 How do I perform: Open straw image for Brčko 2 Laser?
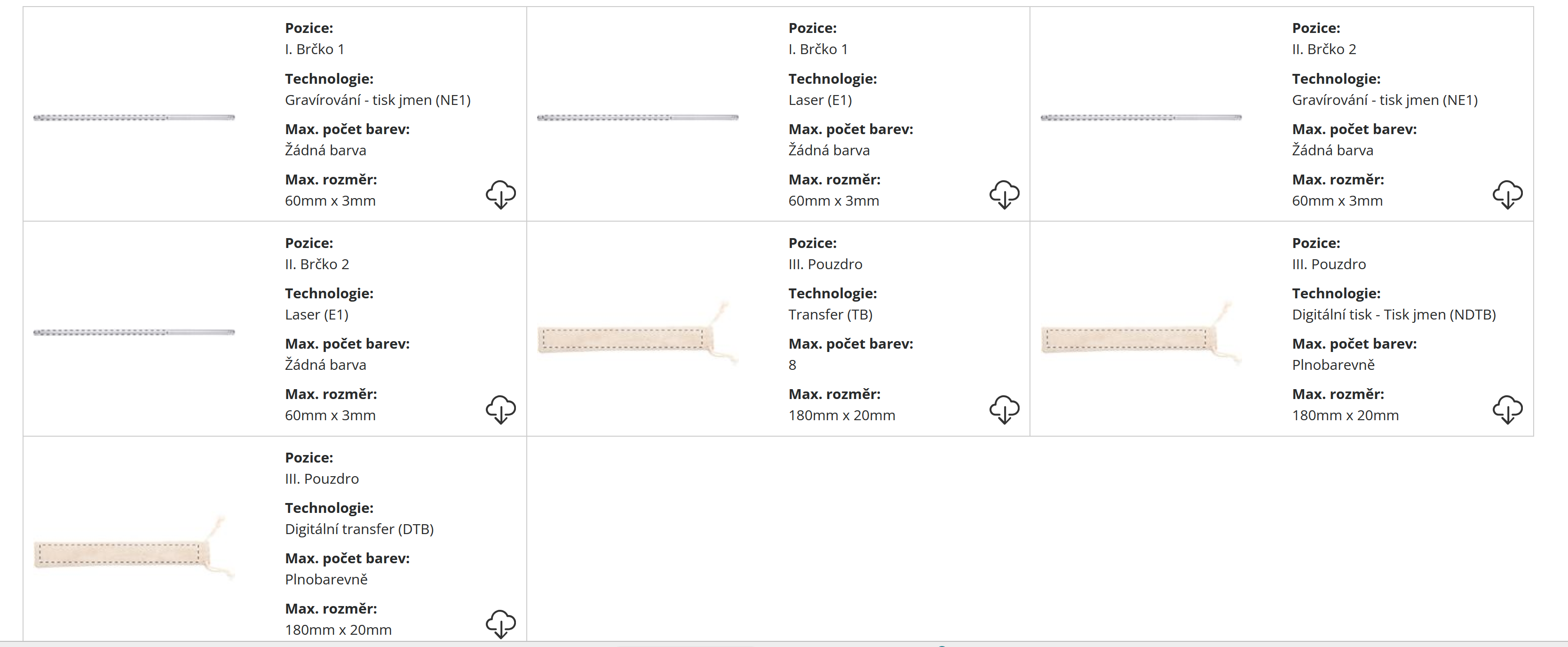(x=134, y=332)
